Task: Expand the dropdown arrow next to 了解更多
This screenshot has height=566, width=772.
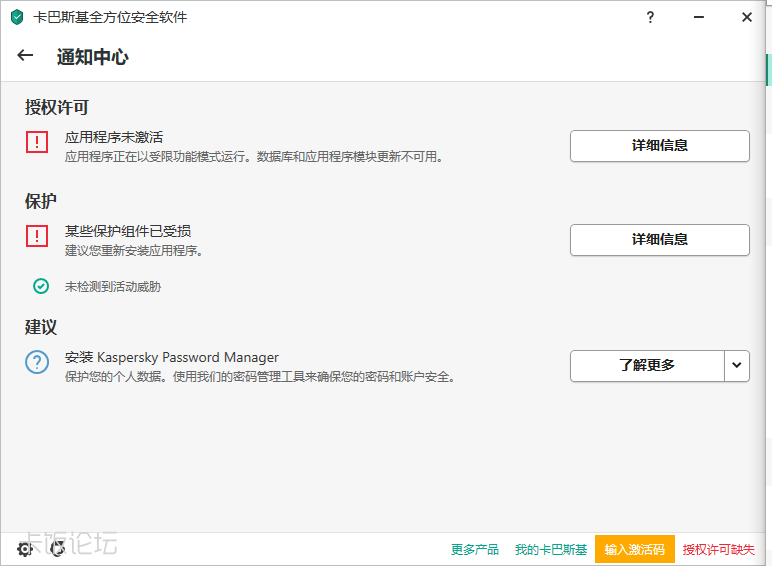Action: pyautogui.click(x=737, y=366)
